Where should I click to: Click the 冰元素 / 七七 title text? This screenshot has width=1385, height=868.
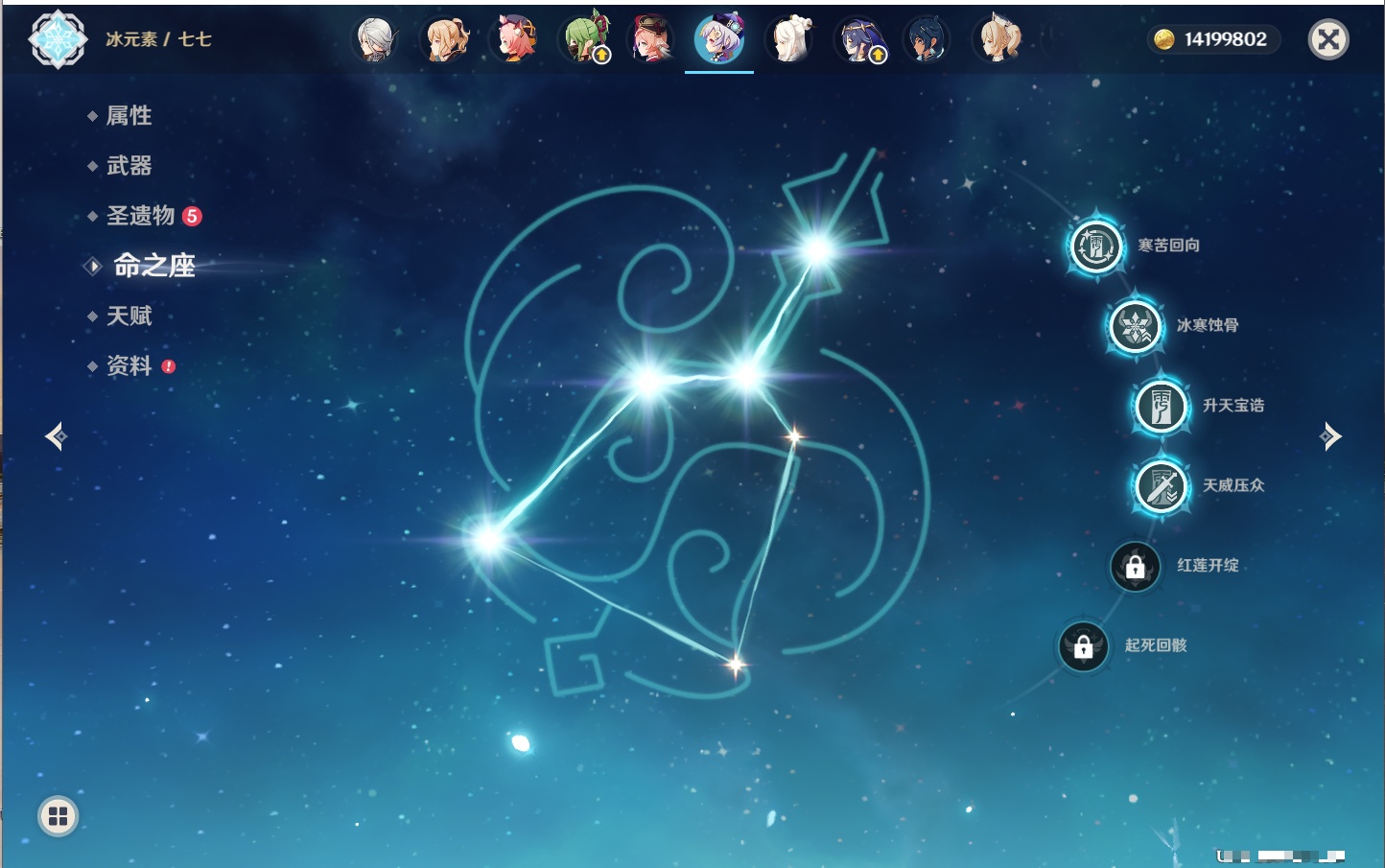tap(158, 39)
